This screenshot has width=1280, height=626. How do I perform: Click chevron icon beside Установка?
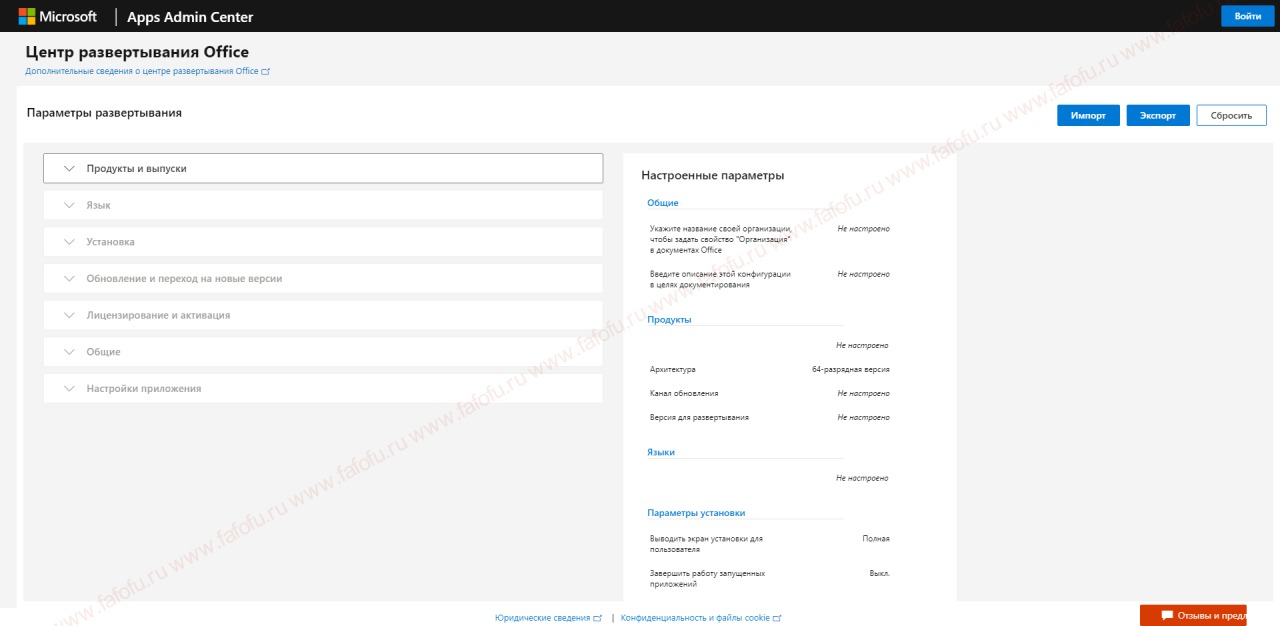(x=69, y=242)
